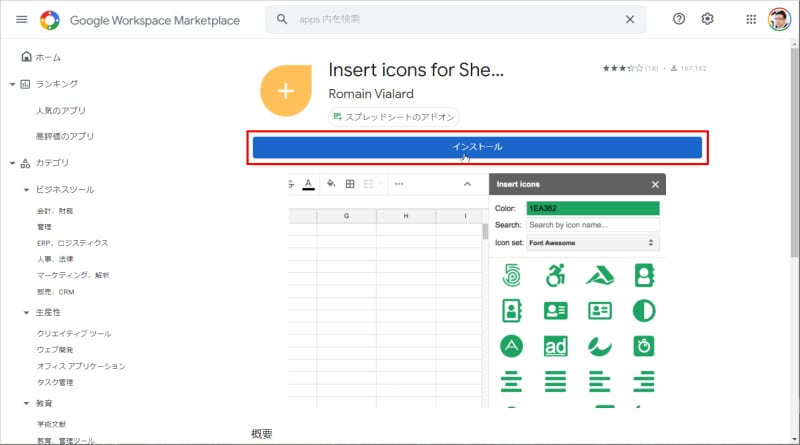Focus the apps search field
Screen dimensions: 800x445
click(x=454, y=19)
